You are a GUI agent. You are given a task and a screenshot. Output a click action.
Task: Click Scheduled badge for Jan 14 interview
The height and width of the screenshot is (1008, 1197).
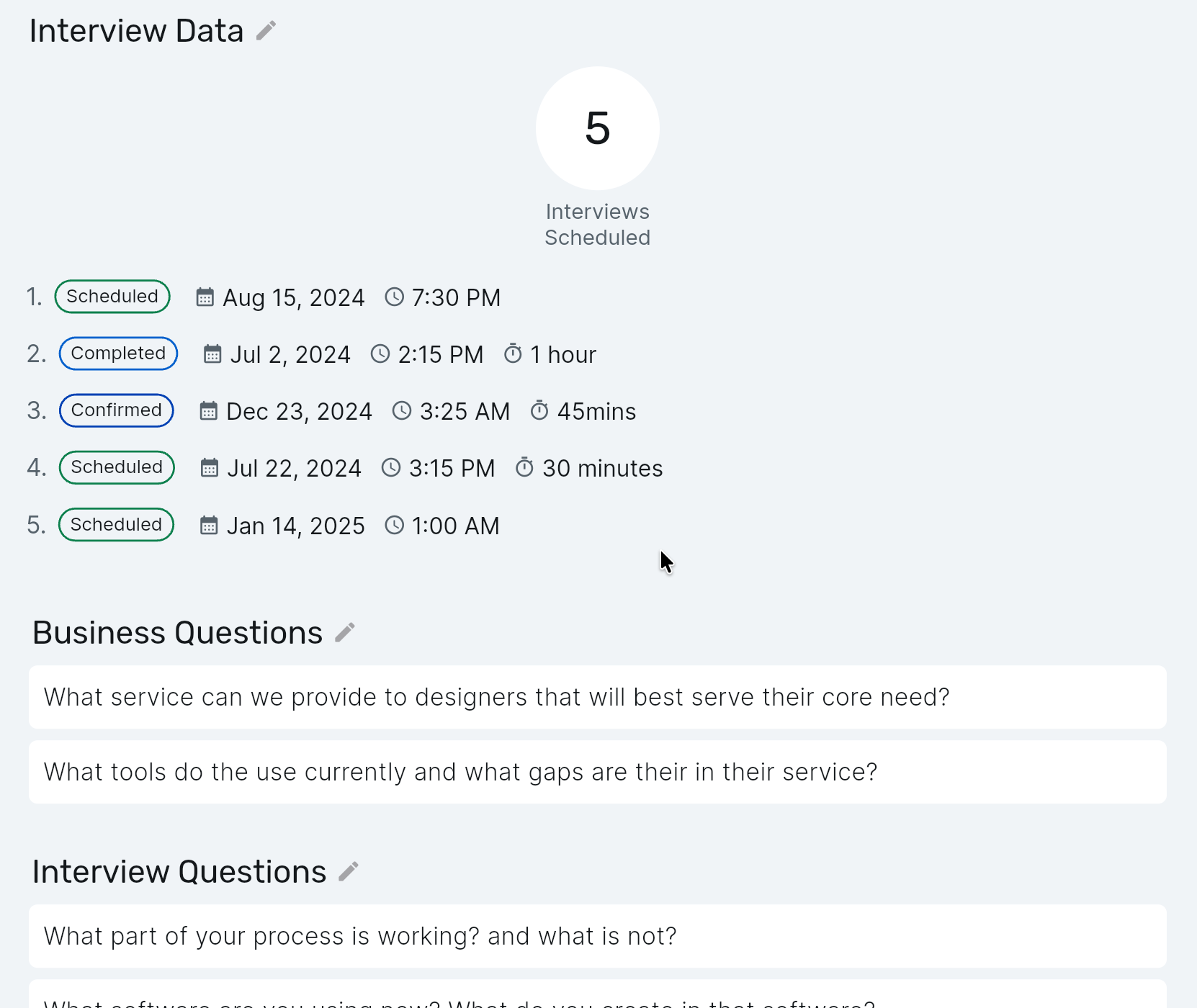tap(116, 525)
